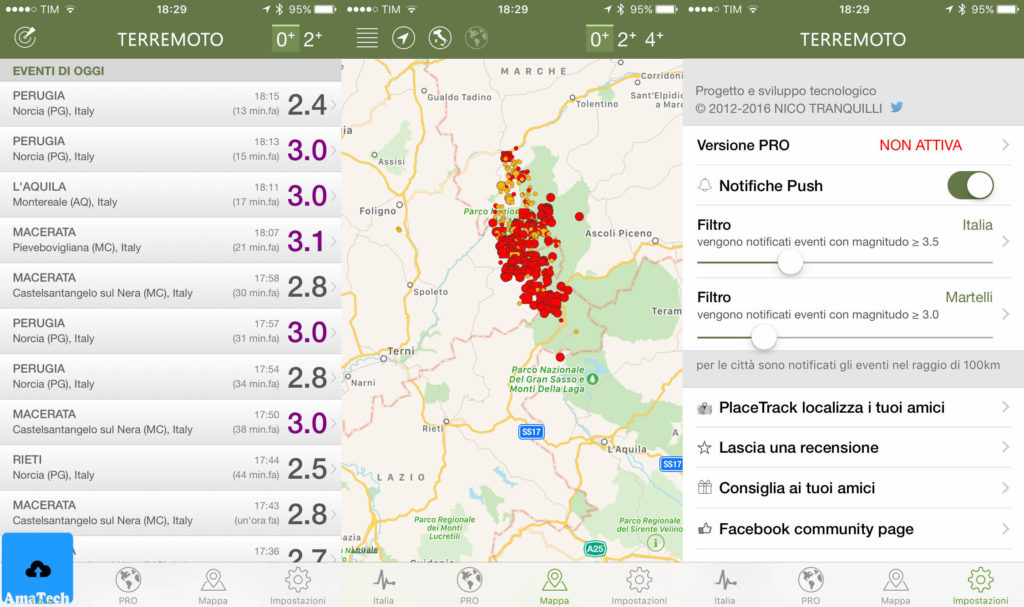This screenshot has width=1024, height=607.
Task: Adjust the Filtro Italia magnitude slider
Action: pos(789,262)
